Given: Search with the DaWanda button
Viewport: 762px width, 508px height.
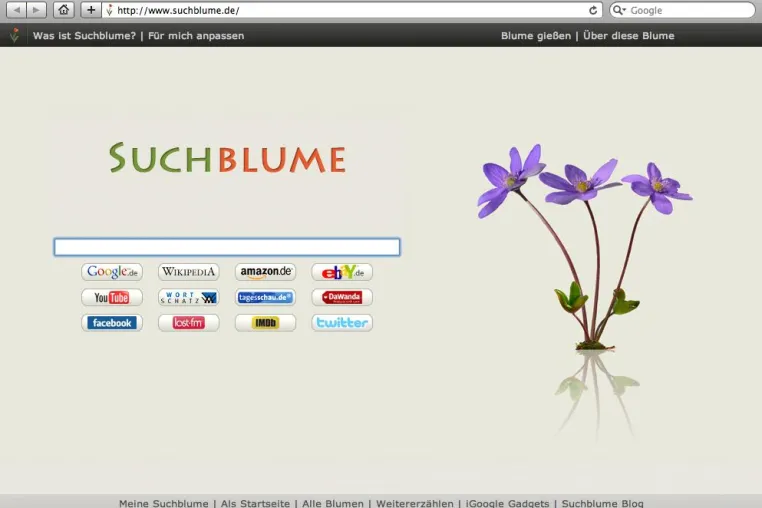Looking at the screenshot, I should coord(342,297).
